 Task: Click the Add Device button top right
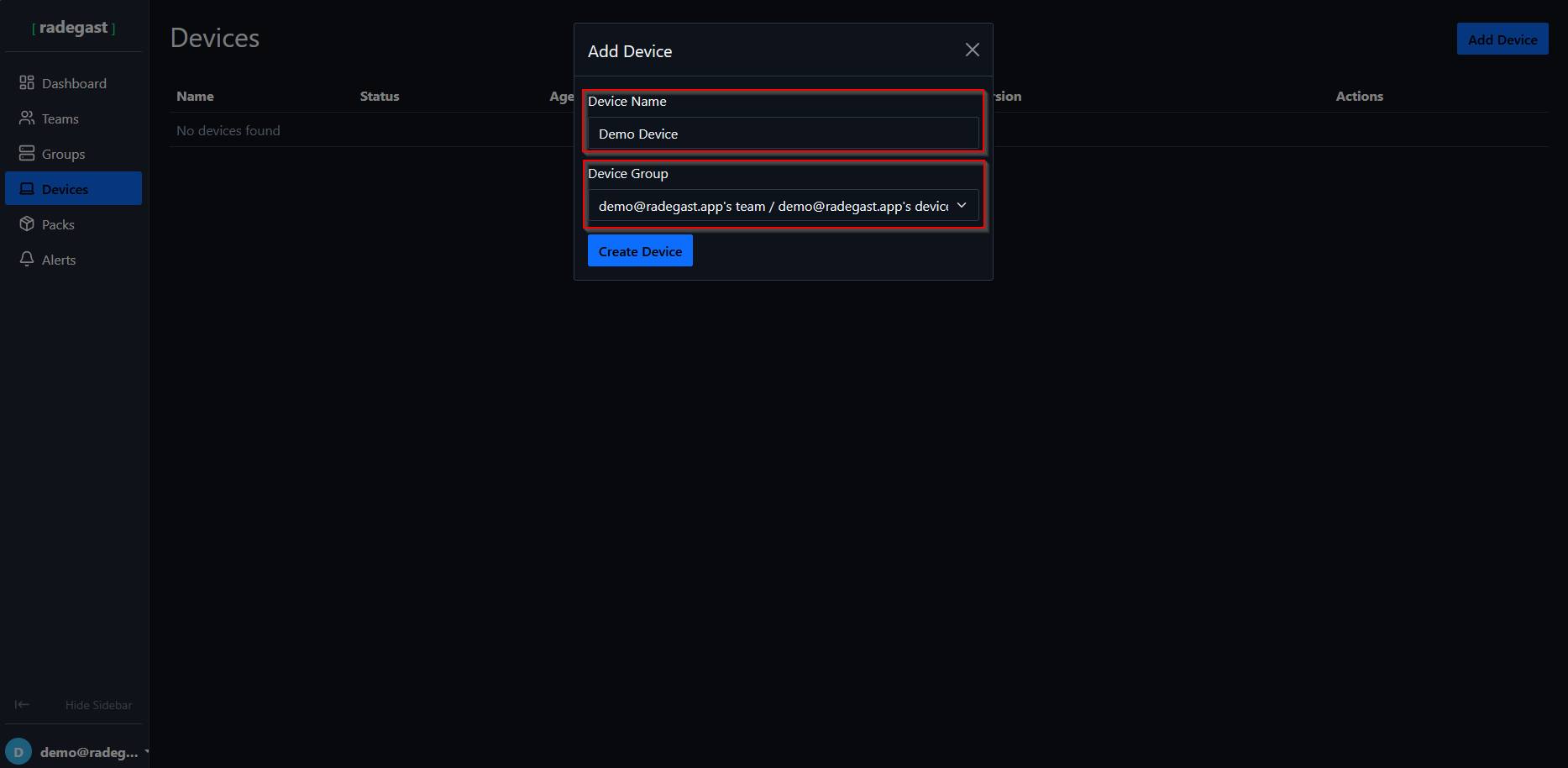pos(1502,39)
